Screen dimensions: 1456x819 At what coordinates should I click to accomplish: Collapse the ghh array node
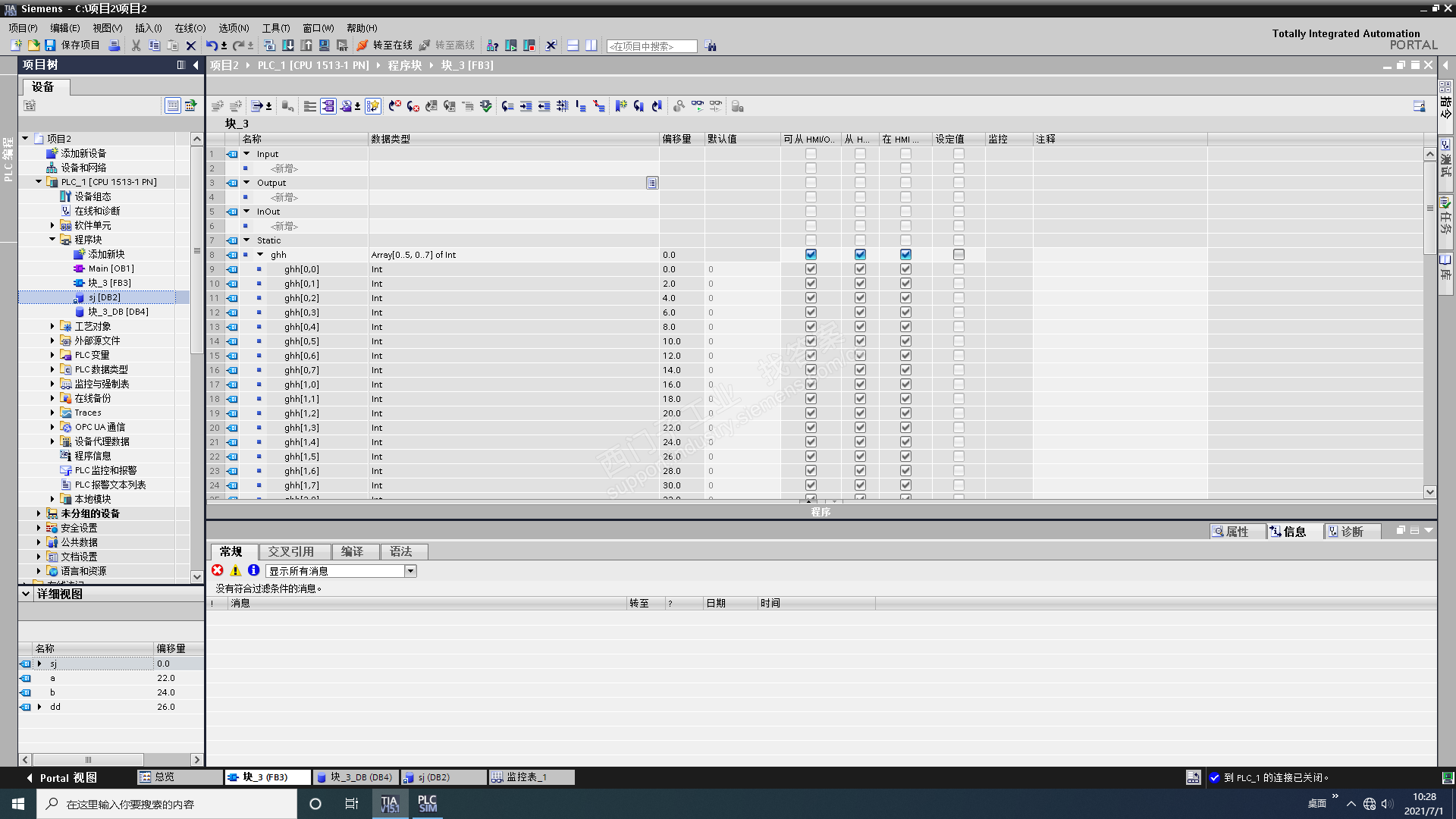coord(260,255)
